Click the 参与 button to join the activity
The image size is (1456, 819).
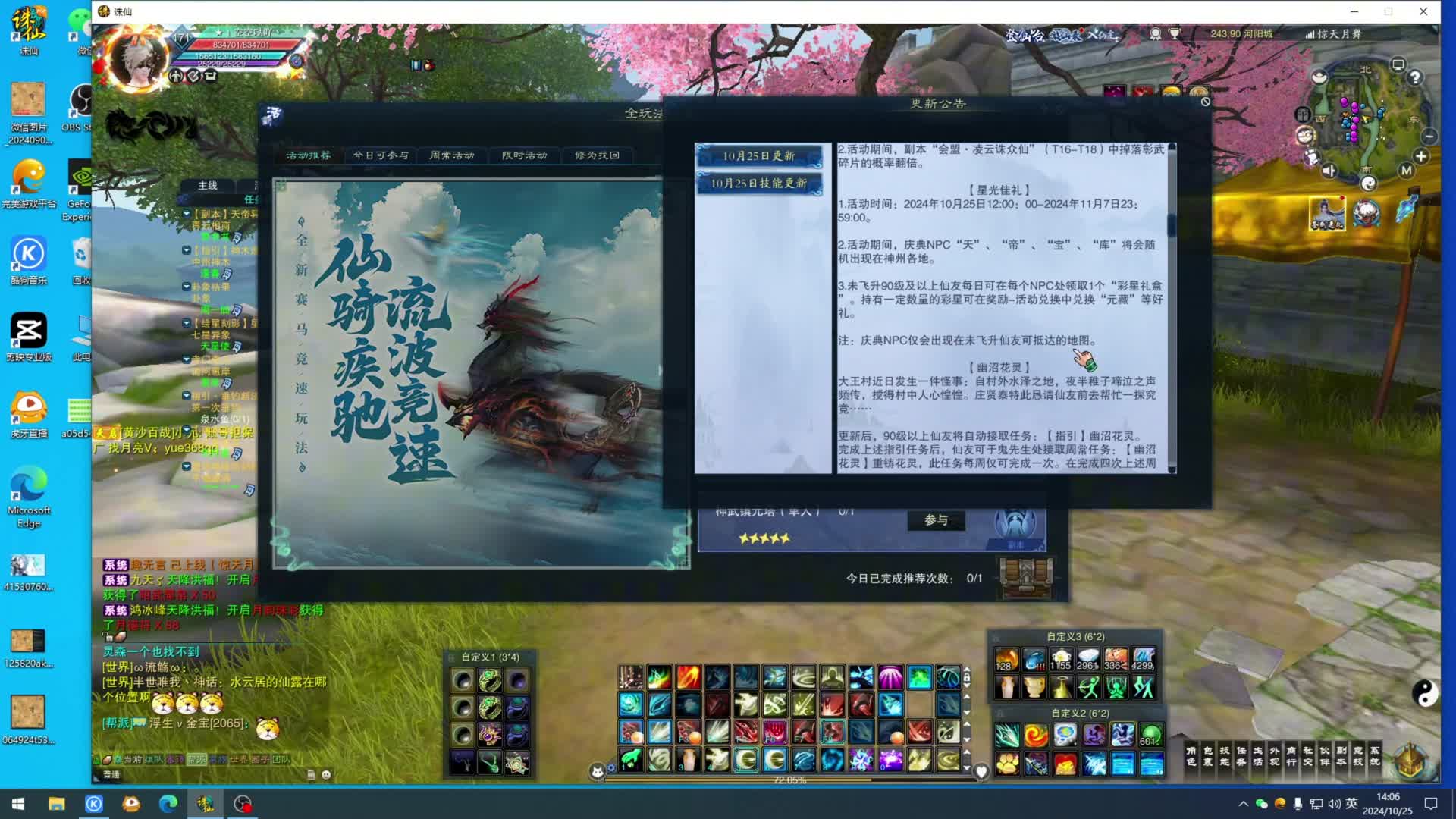pos(936,520)
